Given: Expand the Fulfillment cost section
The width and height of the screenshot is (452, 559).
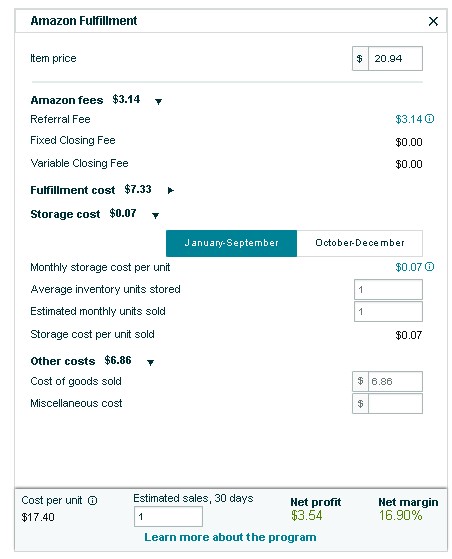Looking at the screenshot, I should [171, 190].
